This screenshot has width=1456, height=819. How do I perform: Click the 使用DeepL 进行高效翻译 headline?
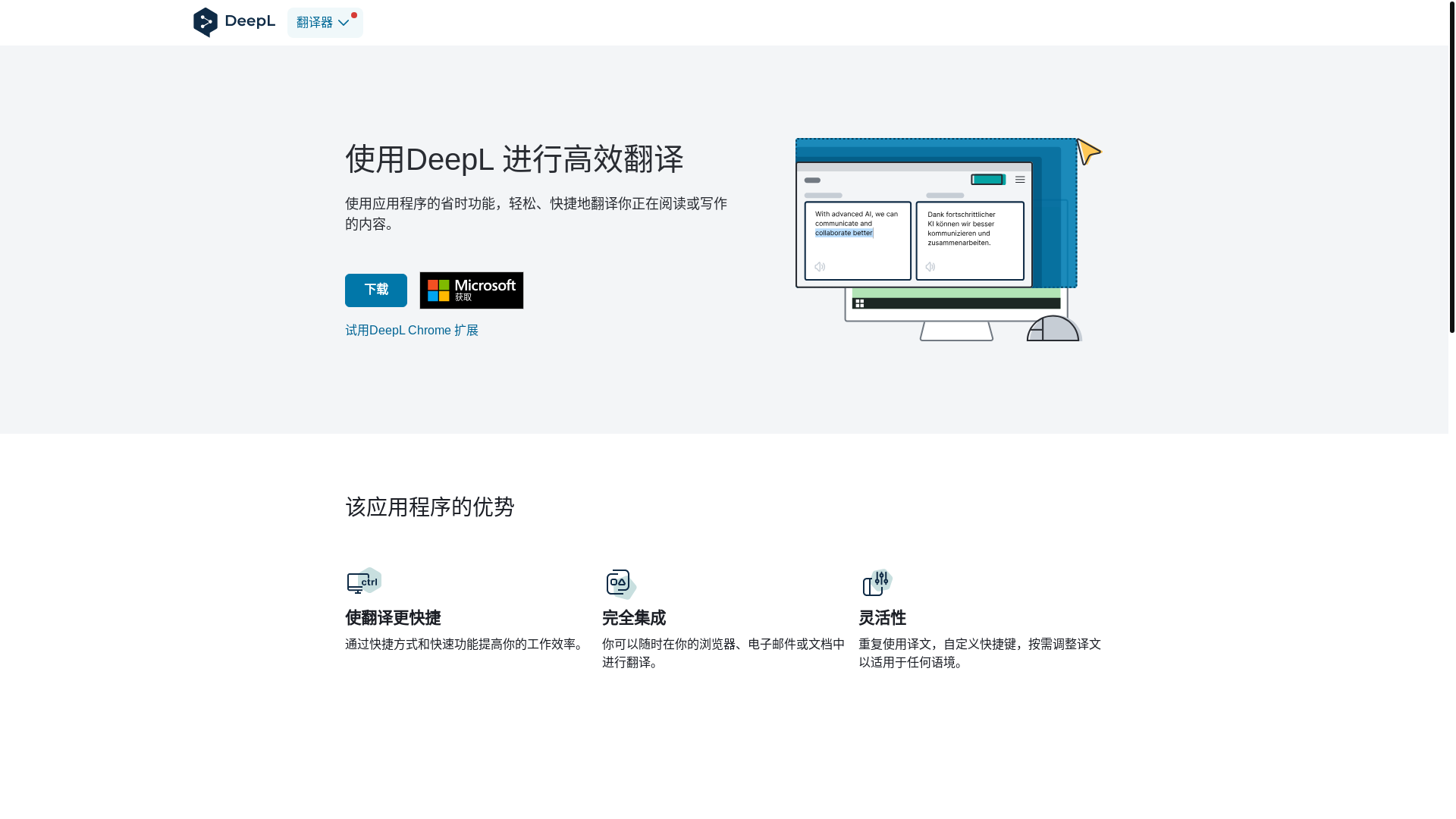point(514,159)
